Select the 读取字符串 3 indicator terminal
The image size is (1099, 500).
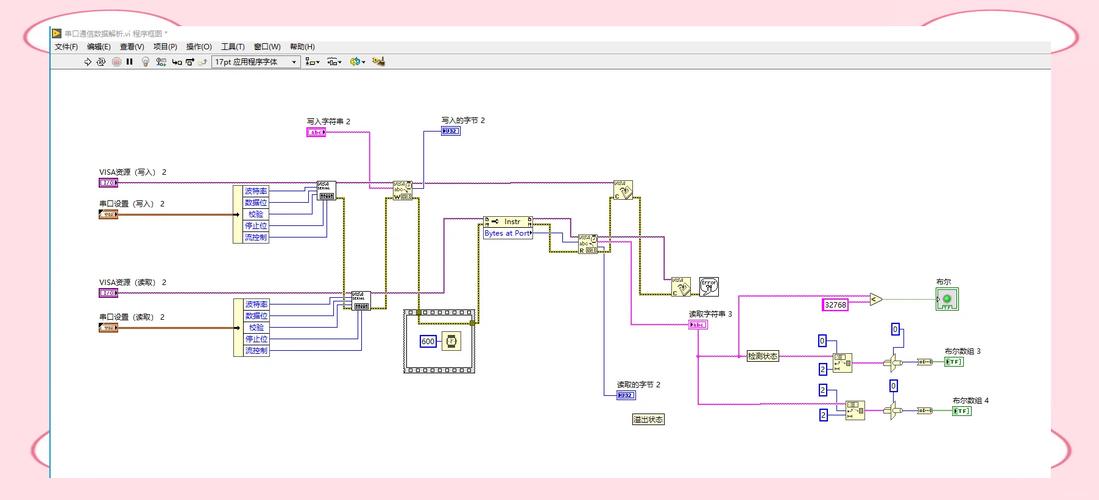(698, 325)
